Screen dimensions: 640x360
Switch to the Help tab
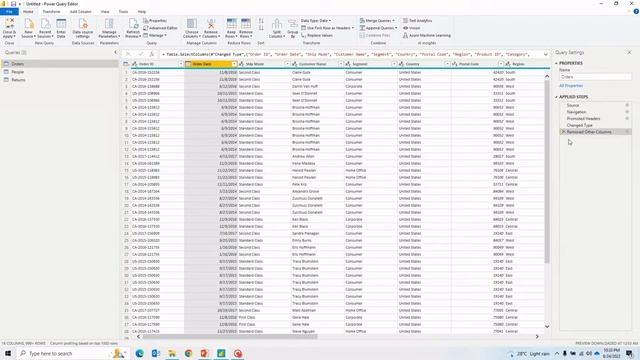pos(142,12)
